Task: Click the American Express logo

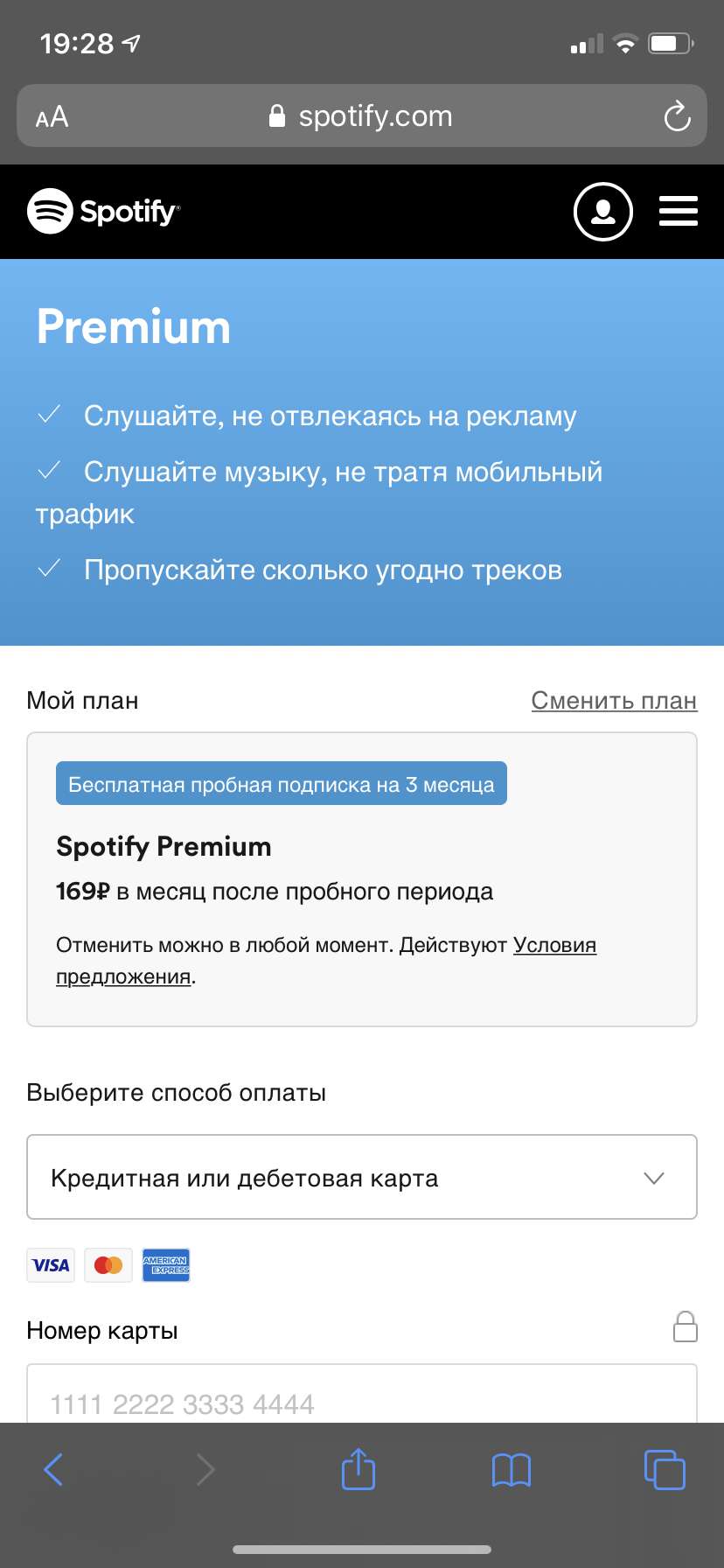Action: 166,1265
